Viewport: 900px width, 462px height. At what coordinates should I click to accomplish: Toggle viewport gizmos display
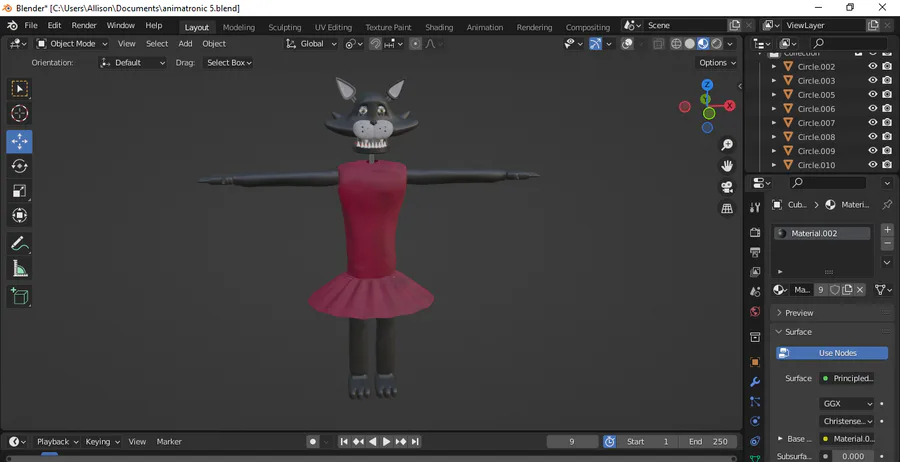pos(595,44)
